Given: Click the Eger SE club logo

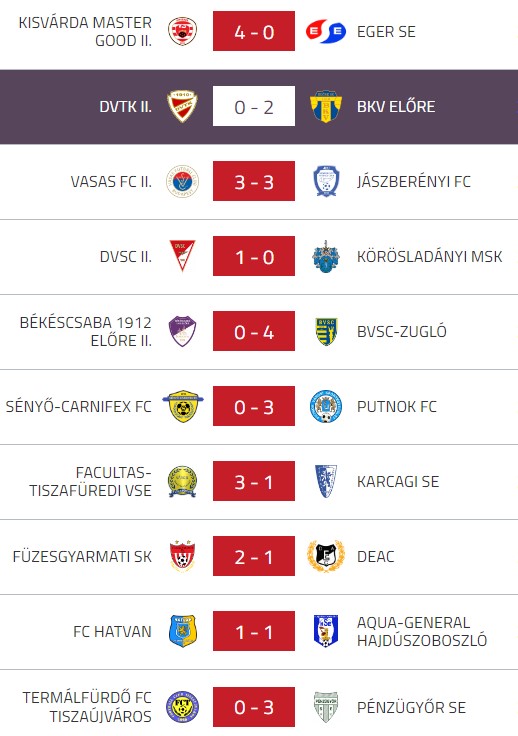Looking at the screenshot, I should coord(326,31).
